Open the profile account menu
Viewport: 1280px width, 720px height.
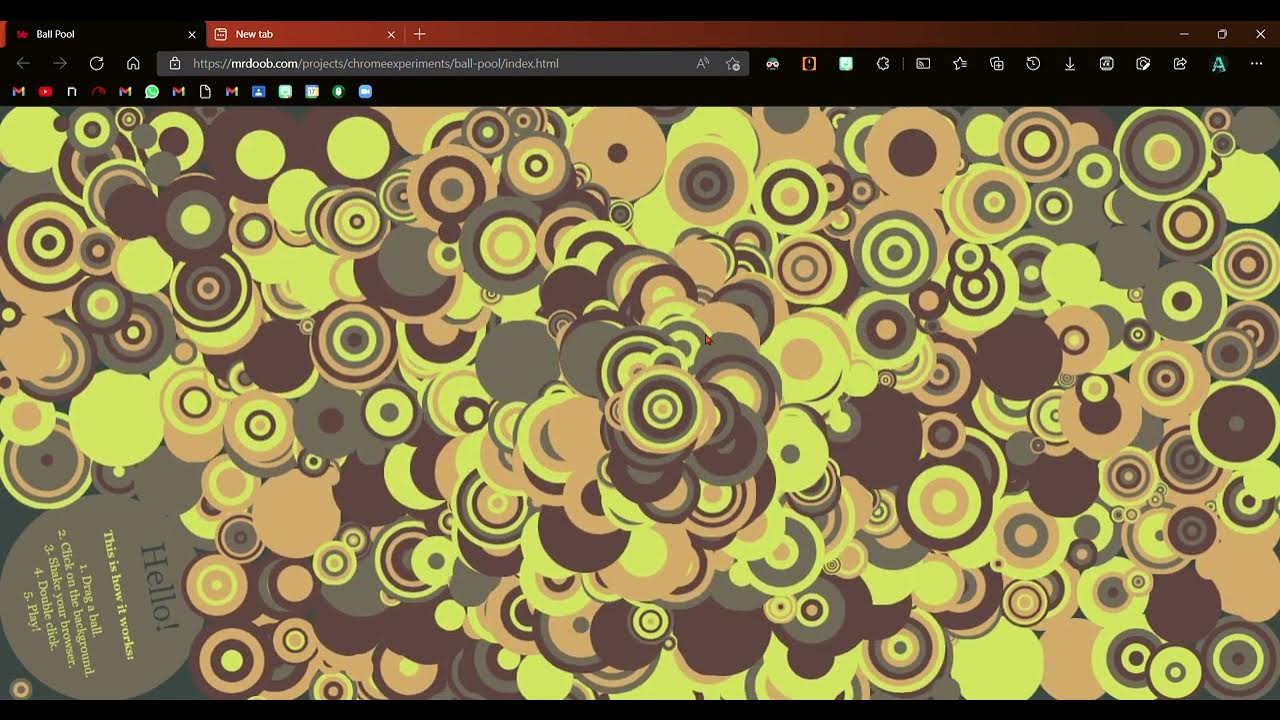click(1219, 63)
